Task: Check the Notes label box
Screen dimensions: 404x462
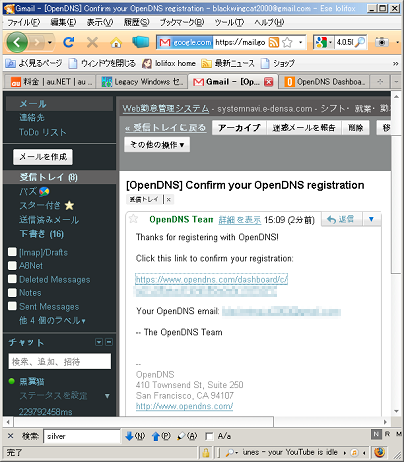Action: pos(12,292)
